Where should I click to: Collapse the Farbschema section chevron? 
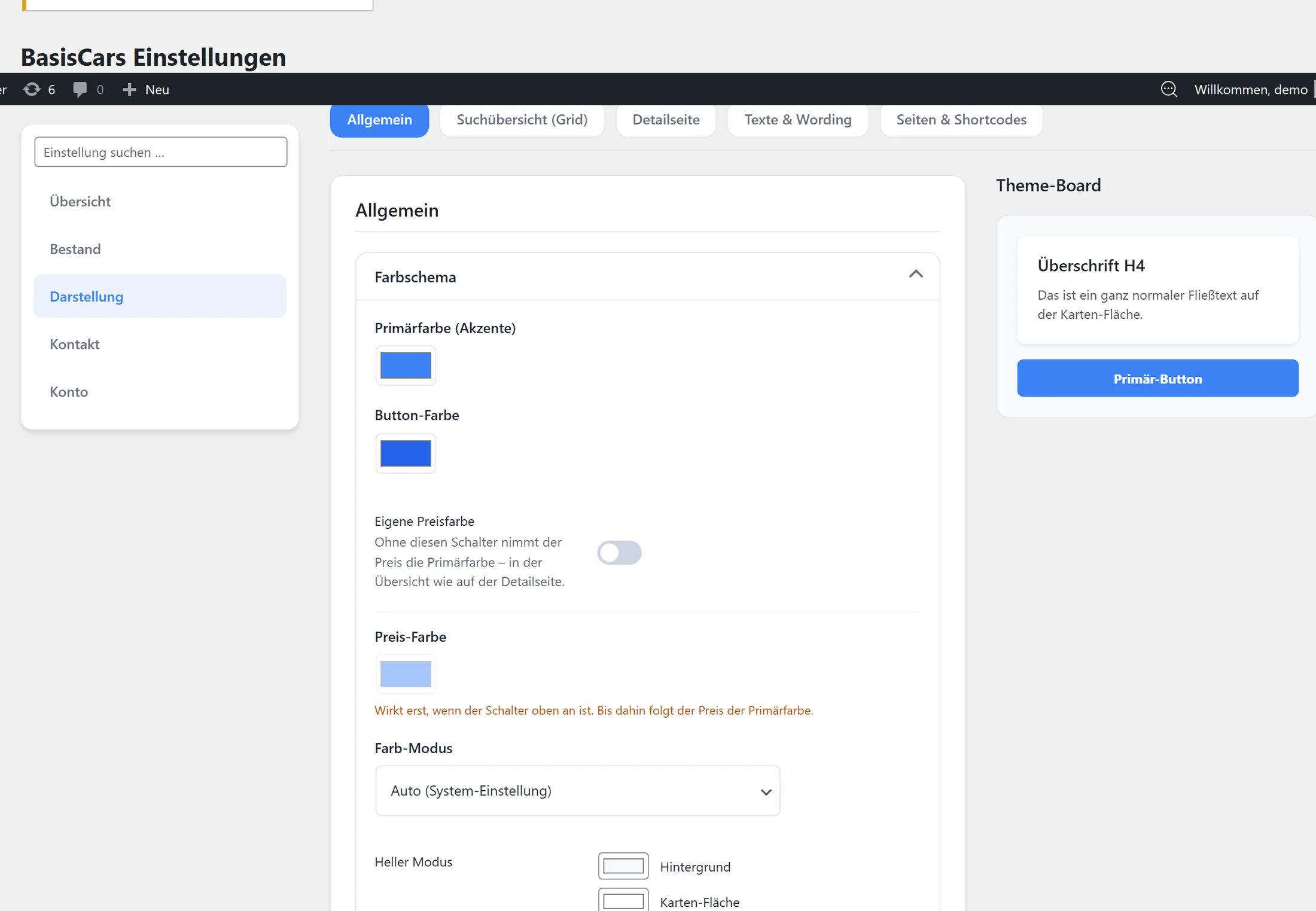point(916,275)
